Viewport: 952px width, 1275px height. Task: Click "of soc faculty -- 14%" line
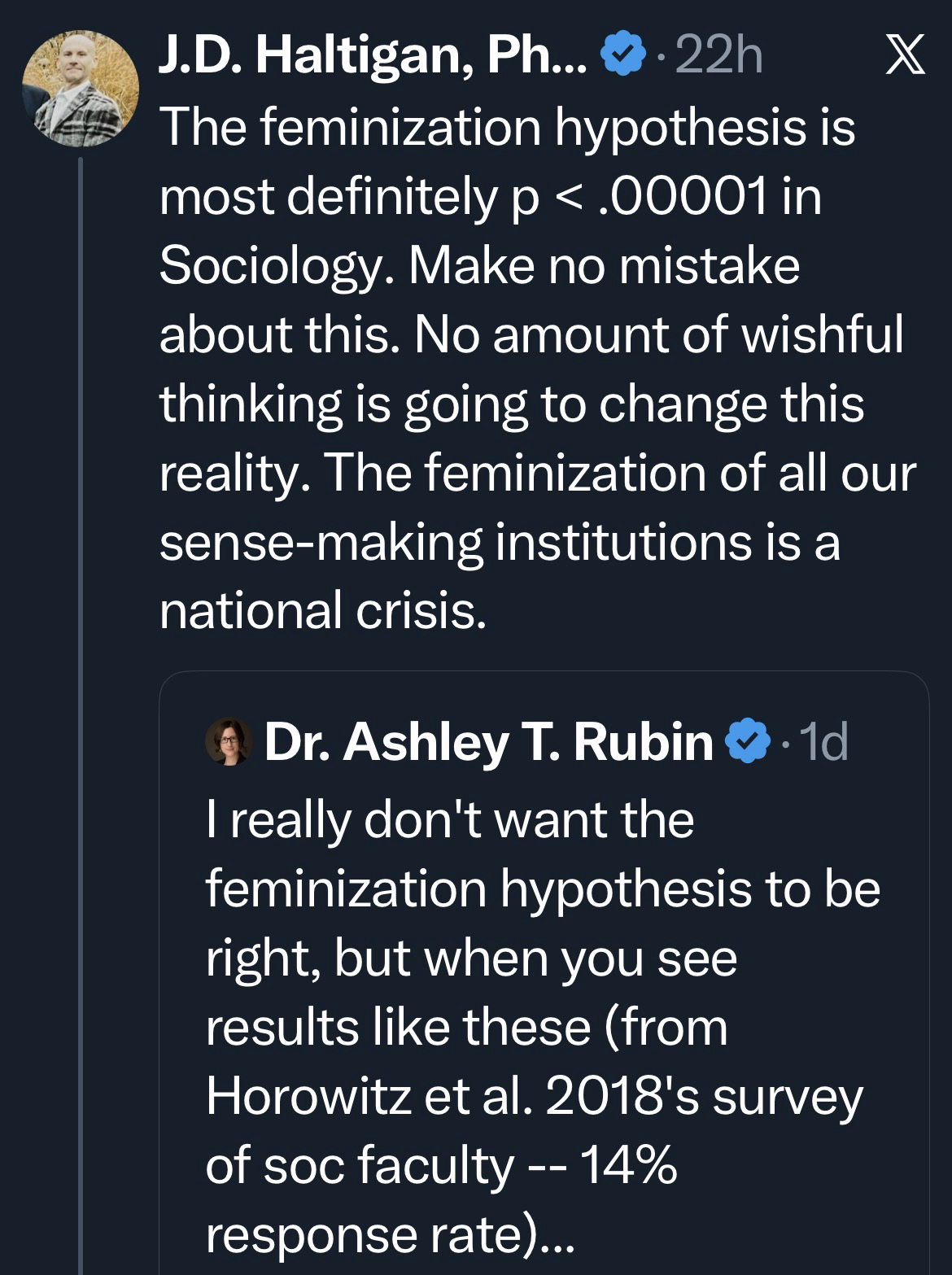(x=441, y=1165)
